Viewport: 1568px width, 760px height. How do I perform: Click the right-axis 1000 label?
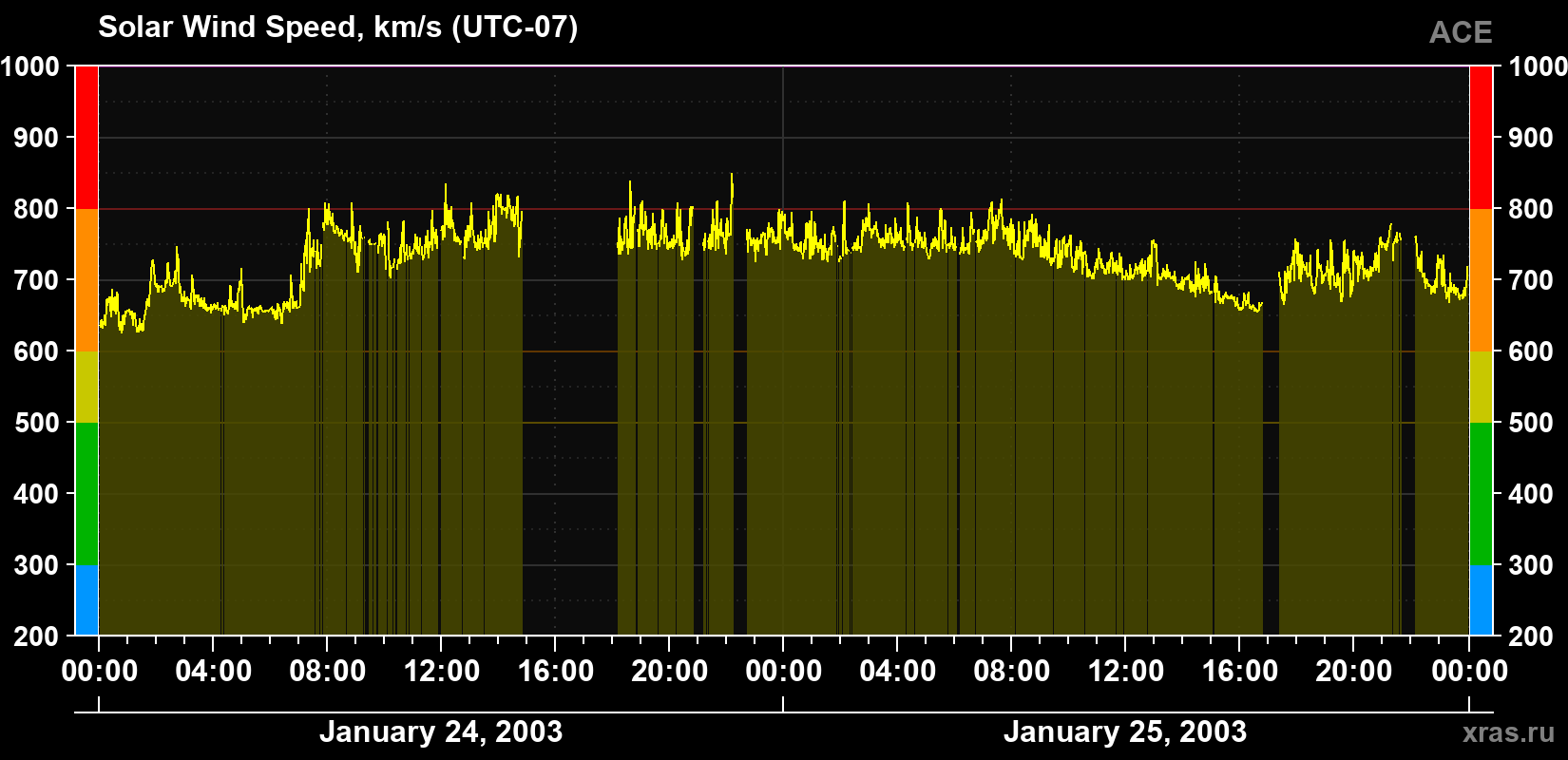(1538, 66)
